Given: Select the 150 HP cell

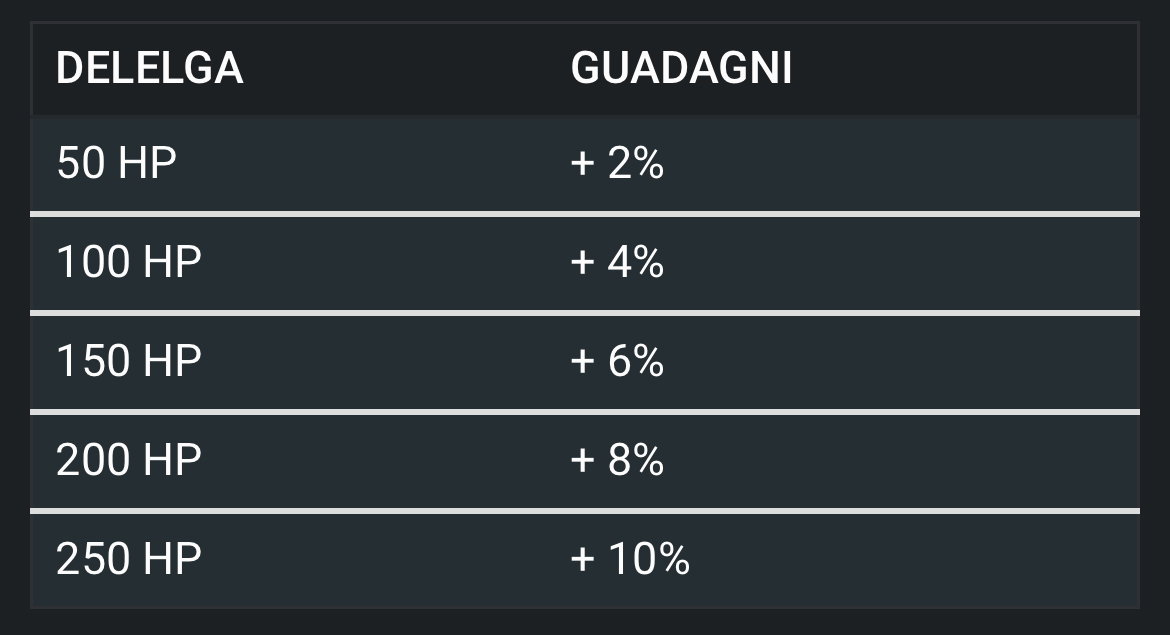Looking at the screenshot, I should pyautogui.click(x=129, y=360).
